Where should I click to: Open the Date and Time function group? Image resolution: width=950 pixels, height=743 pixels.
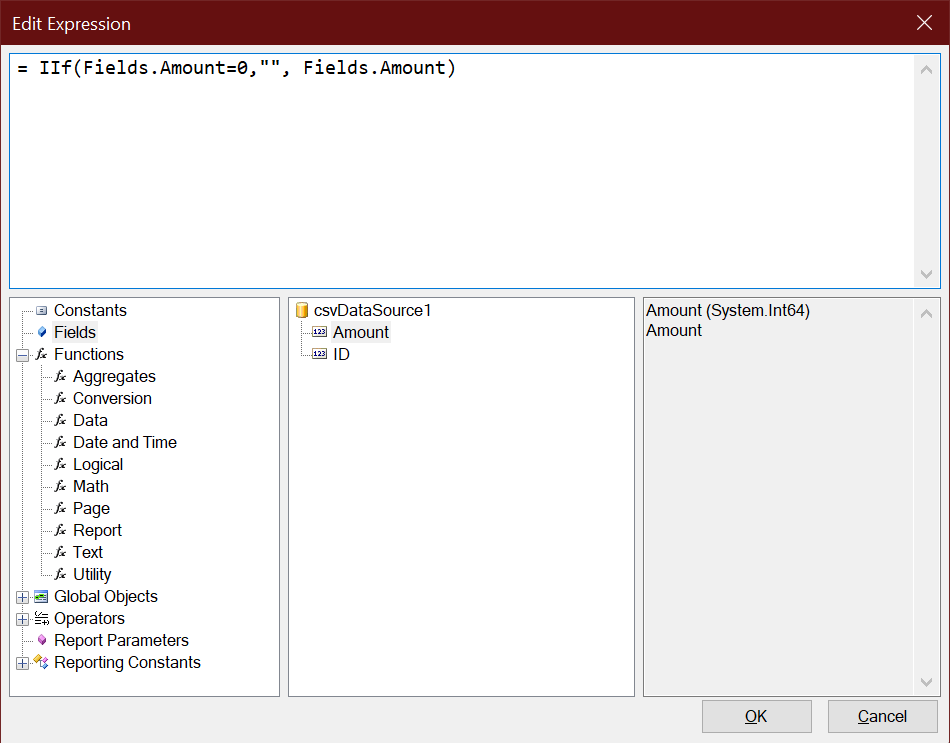coord(125,442)
